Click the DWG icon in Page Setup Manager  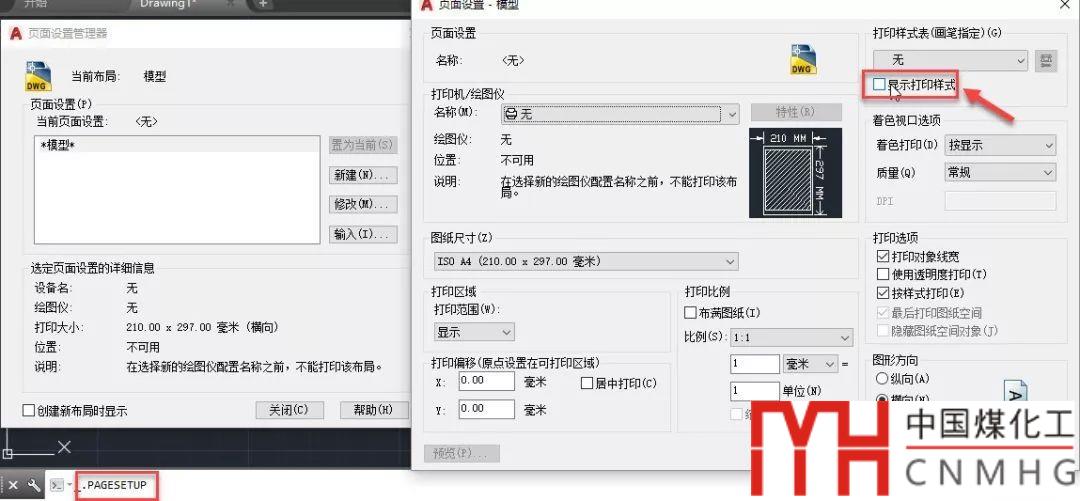(x=39, y=76)
